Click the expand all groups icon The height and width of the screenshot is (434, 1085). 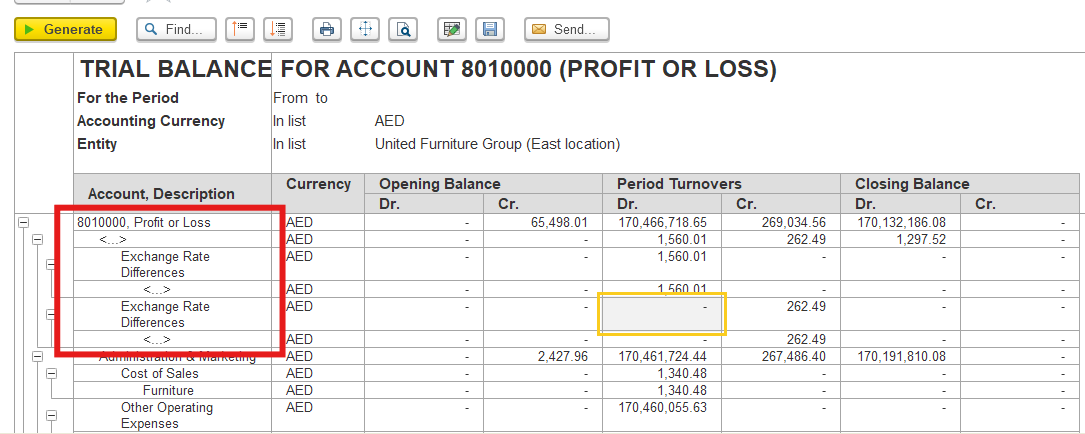coord(278,30)
